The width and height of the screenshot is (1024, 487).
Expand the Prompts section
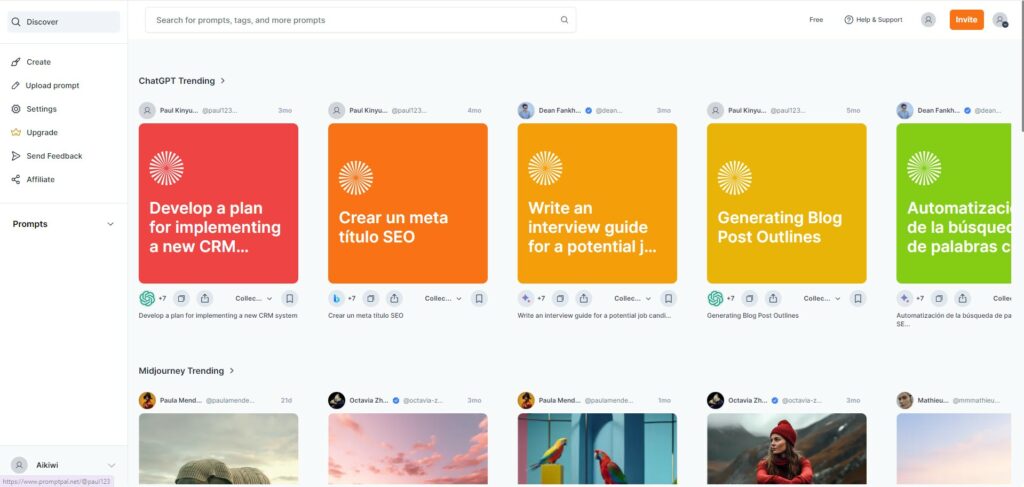coord(63,224)
